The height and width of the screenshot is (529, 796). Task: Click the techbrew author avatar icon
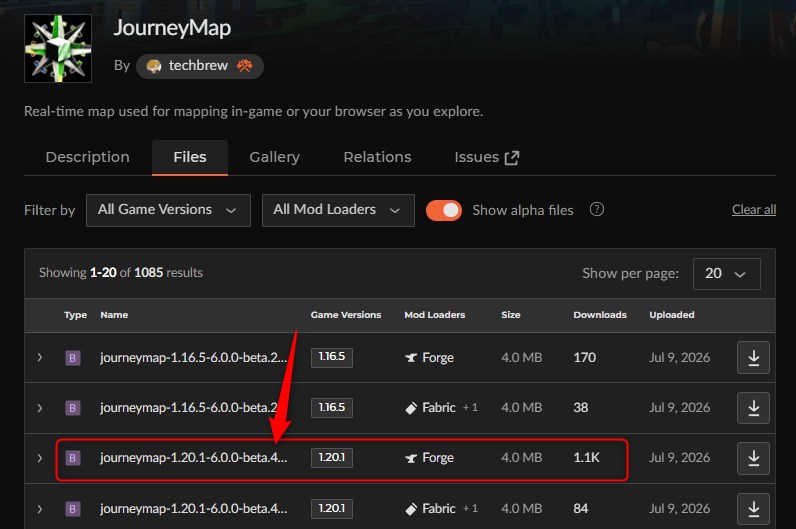pos(153,66)
